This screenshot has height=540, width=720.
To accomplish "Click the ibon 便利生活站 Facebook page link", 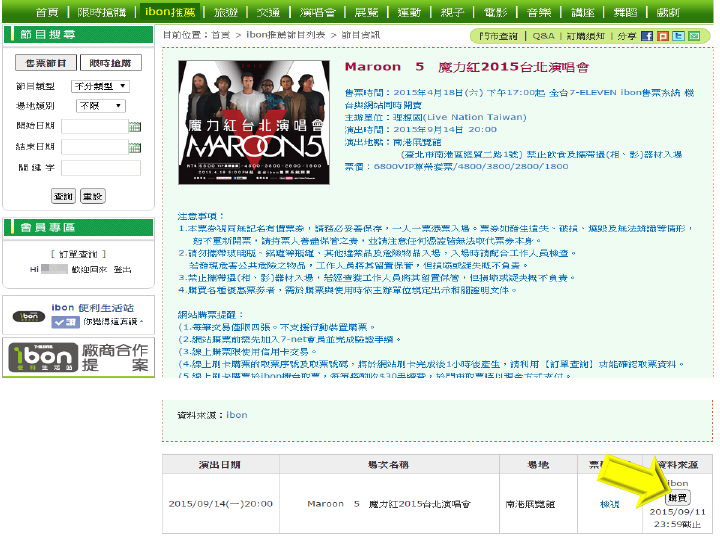I will click(92, 308).
